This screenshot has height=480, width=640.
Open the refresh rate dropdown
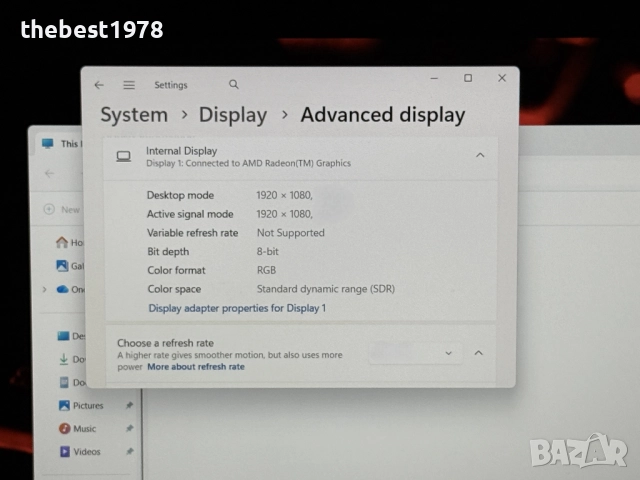(416, 352)
